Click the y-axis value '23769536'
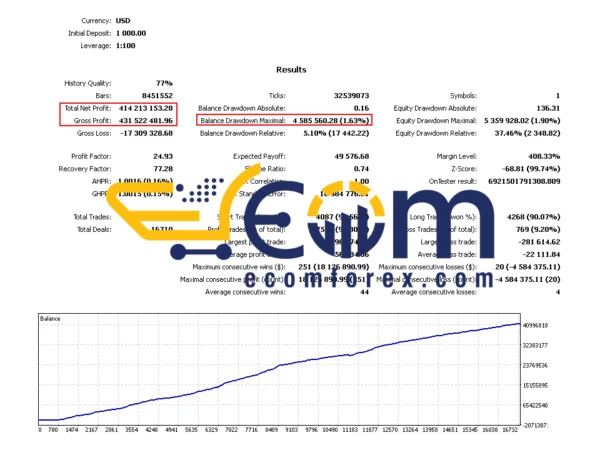 [x=535, y=365]
